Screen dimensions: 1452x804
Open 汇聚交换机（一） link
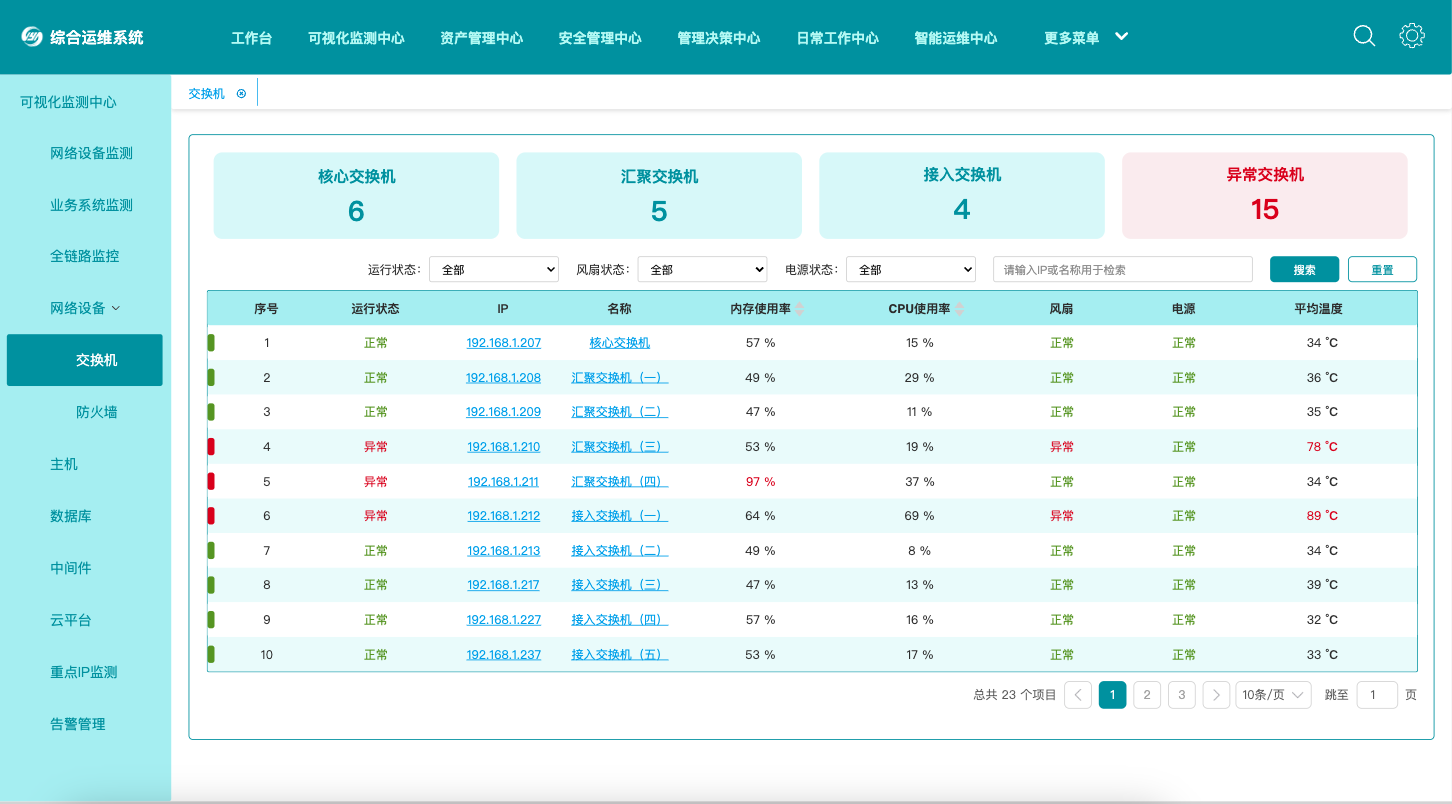[x=619, y=378]
